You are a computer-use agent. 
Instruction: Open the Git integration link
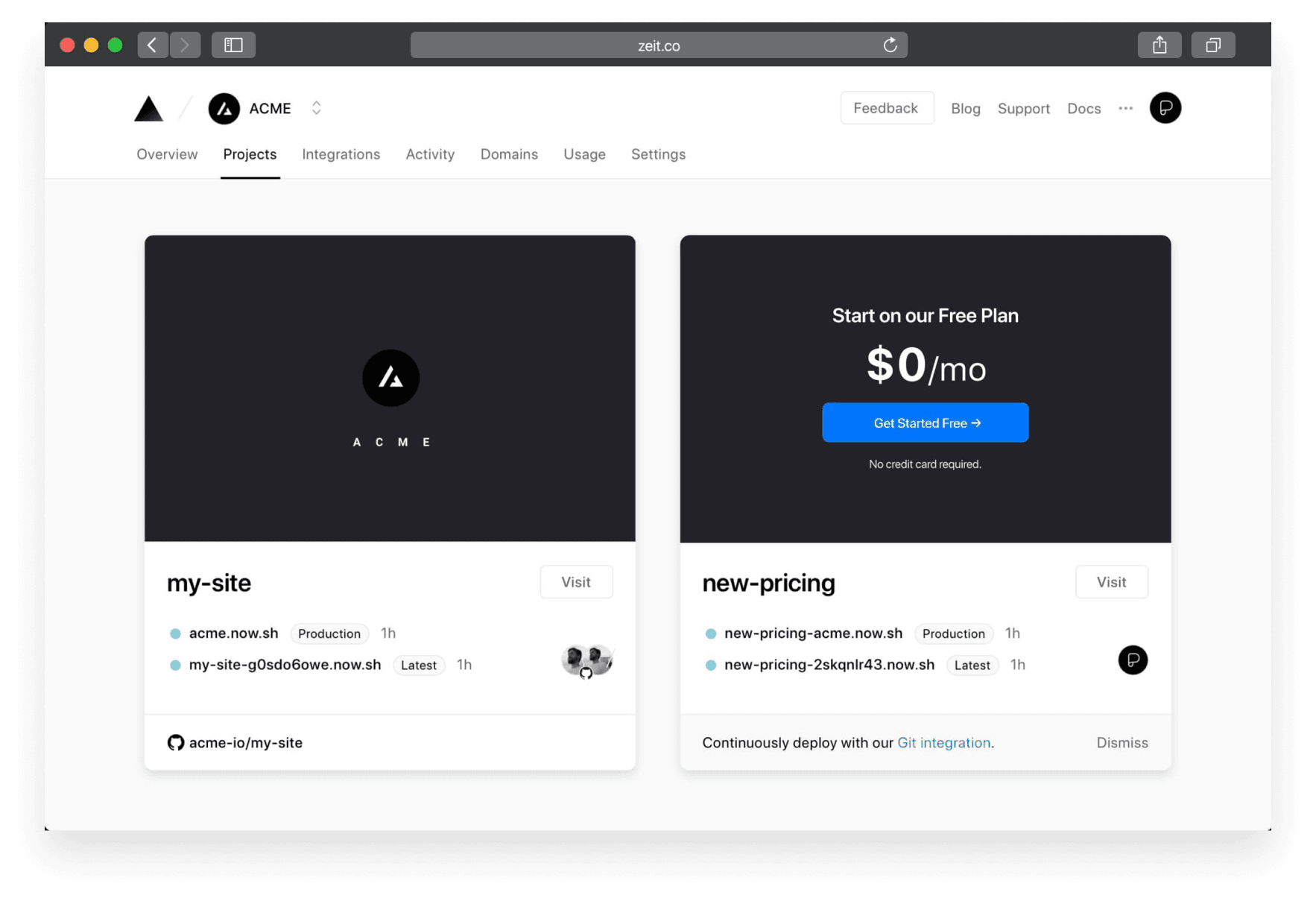pos(943,742)
